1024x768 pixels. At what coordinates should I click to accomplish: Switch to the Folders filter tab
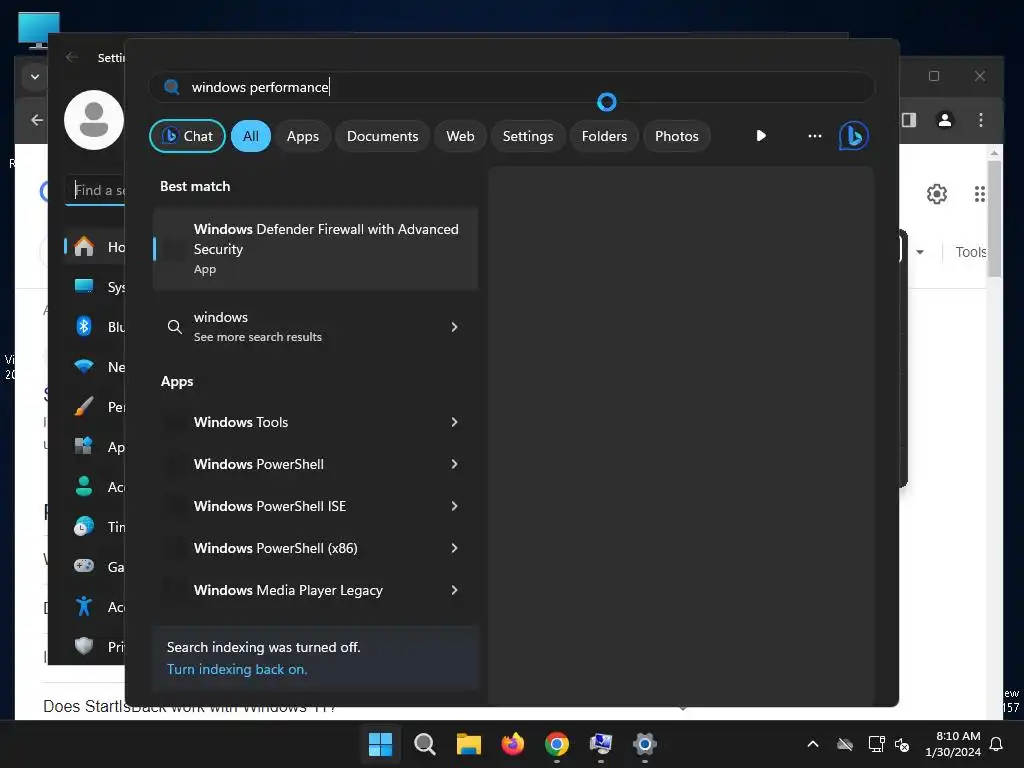tap(604, 136)
